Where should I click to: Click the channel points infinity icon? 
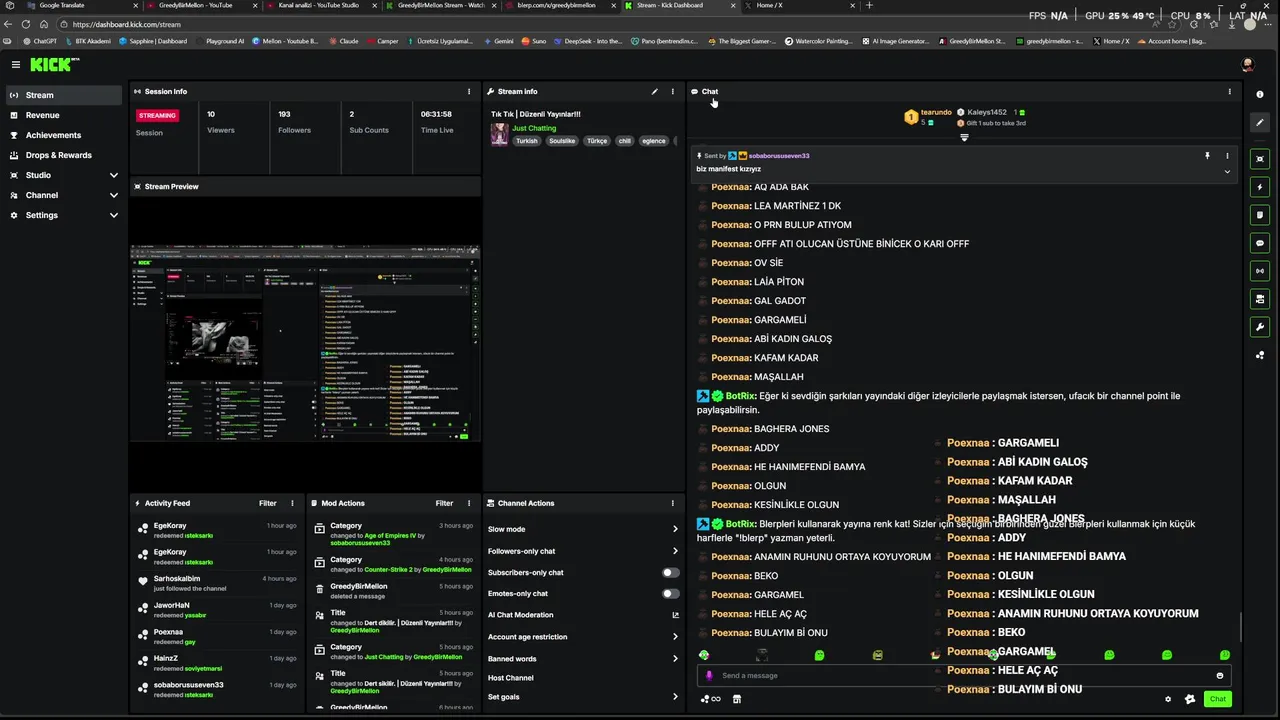pos(710,699)
